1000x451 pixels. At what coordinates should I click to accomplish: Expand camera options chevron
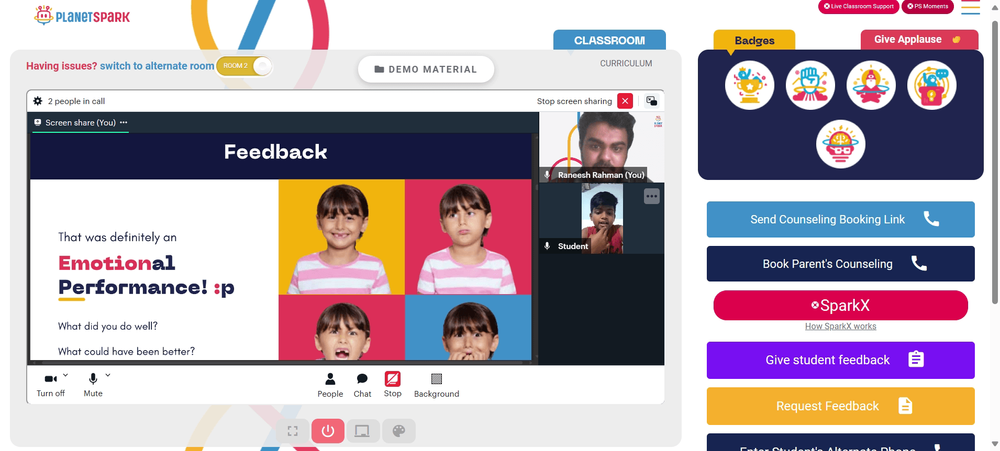coord(66,375)
